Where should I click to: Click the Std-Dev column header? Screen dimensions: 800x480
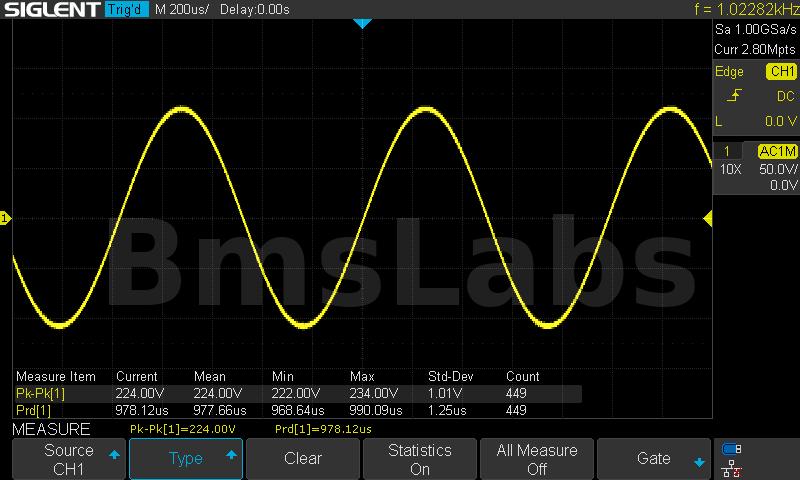(x=451, y=376)
